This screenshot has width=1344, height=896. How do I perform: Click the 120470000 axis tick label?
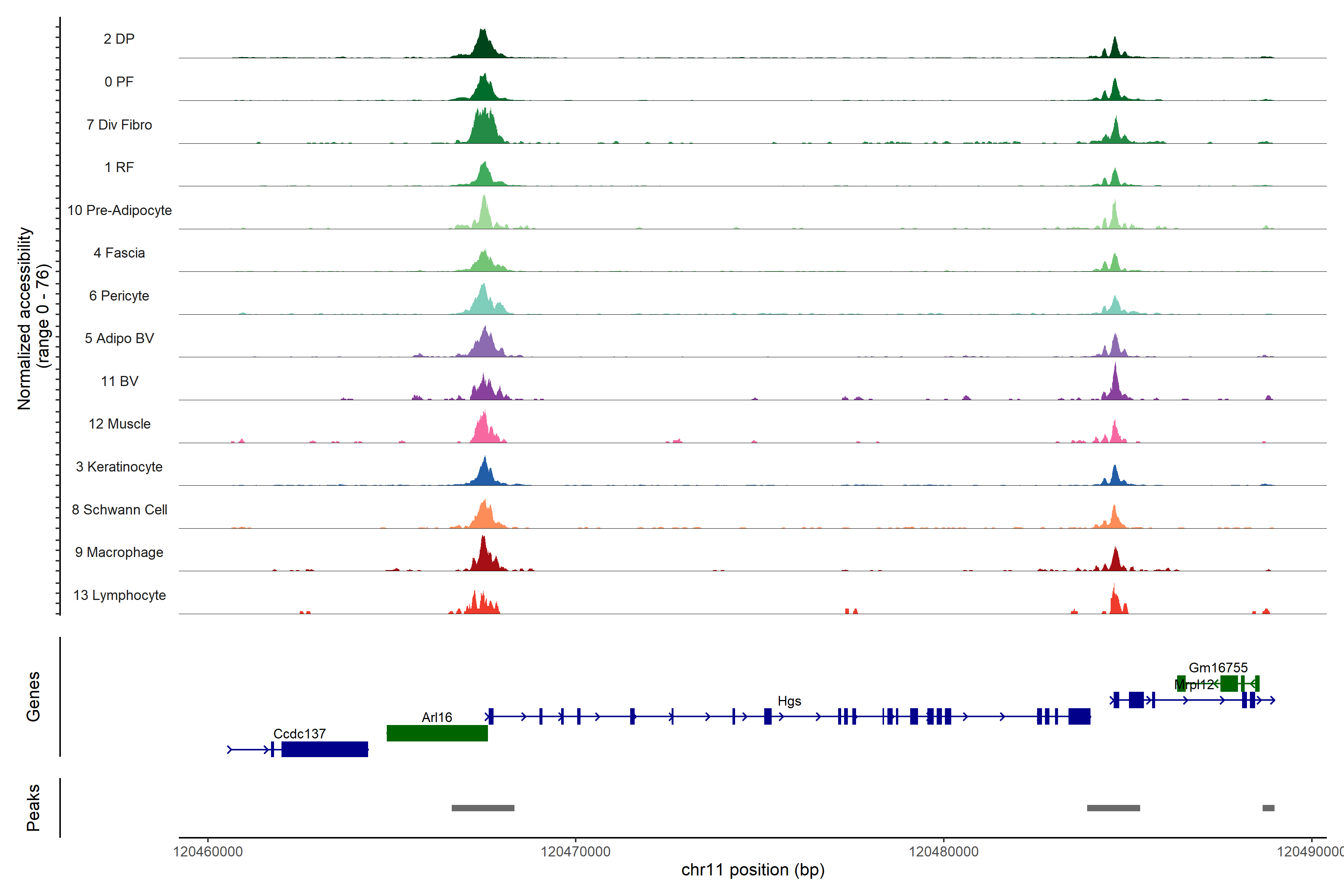coord(575,852)
